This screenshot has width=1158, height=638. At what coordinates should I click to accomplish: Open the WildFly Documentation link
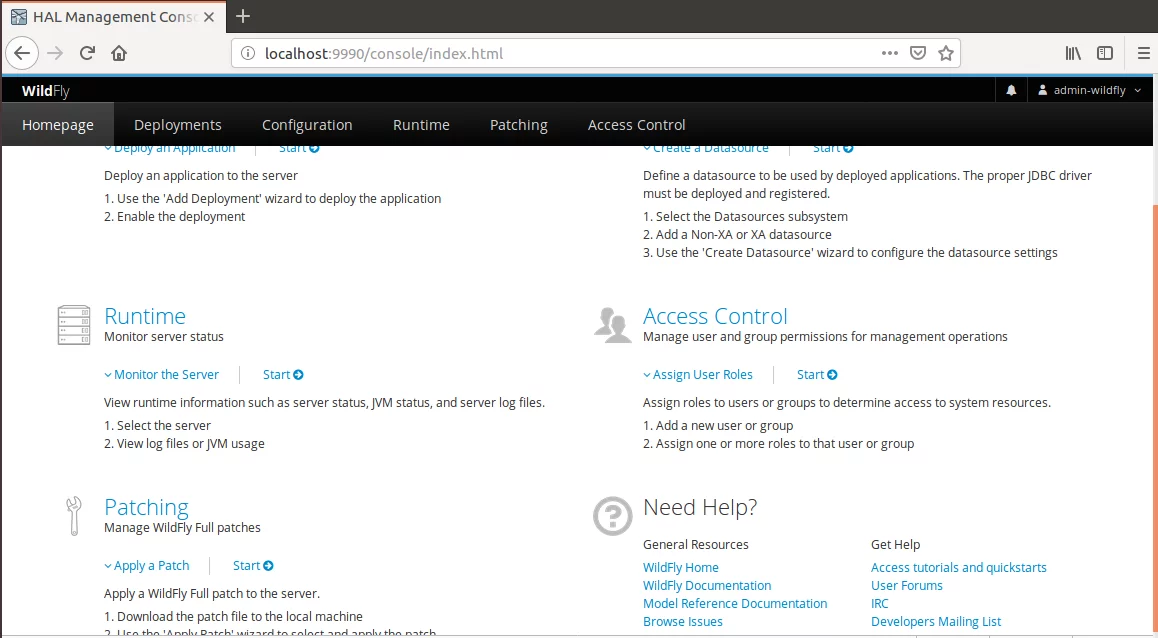[x=707, y=586]
